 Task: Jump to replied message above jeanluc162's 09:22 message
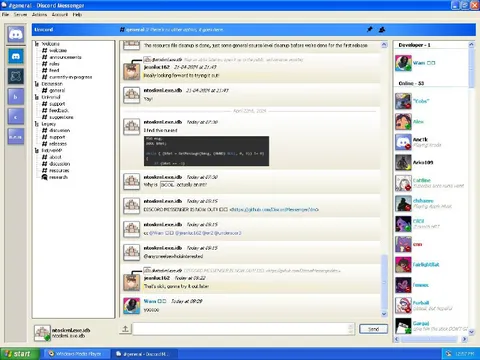242,270
